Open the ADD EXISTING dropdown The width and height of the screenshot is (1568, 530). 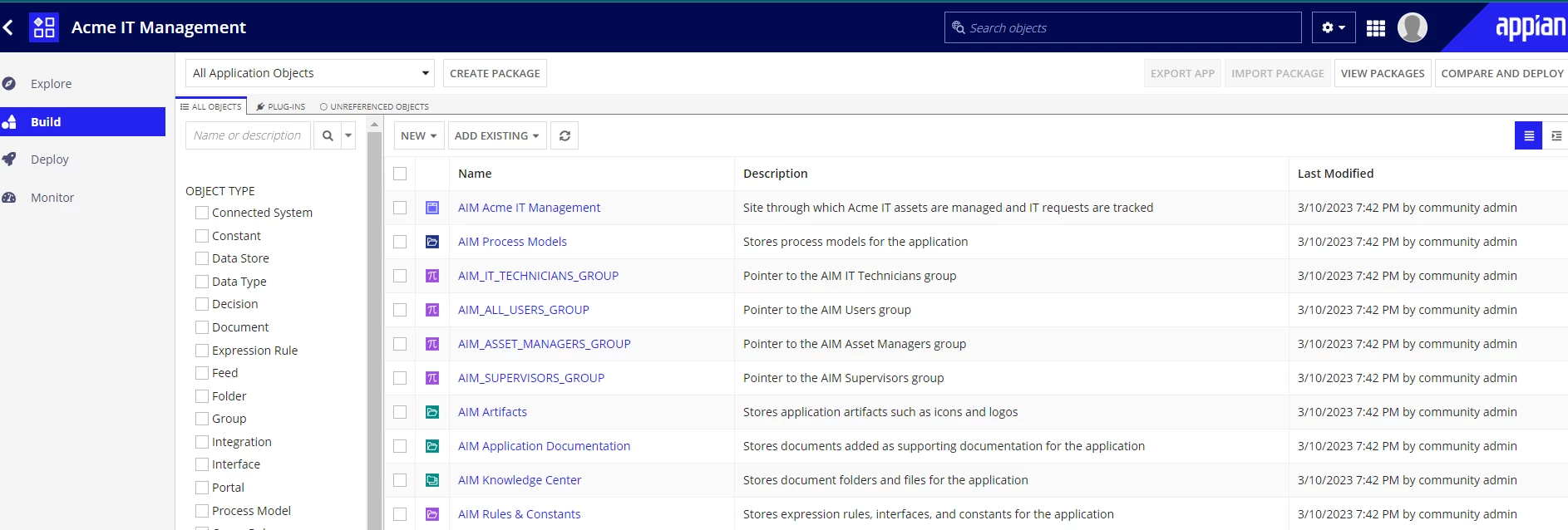497,135
